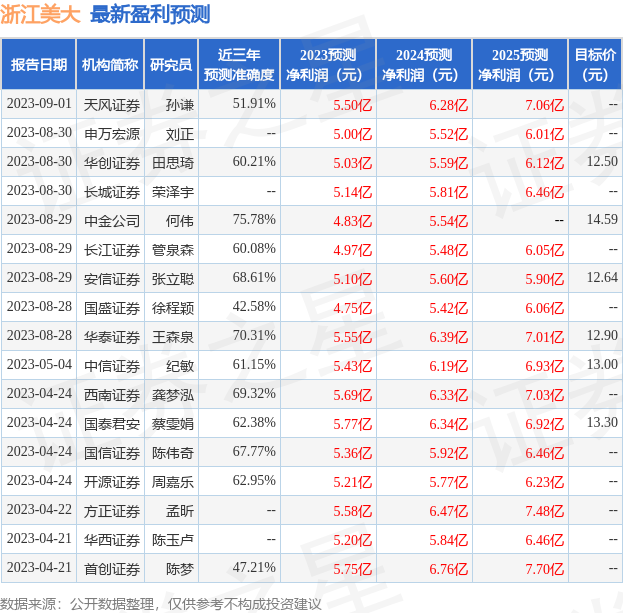Click 6.05亿 forecast value
The height and width of the screenshot is (613, 623).
[x=544, y=250]
